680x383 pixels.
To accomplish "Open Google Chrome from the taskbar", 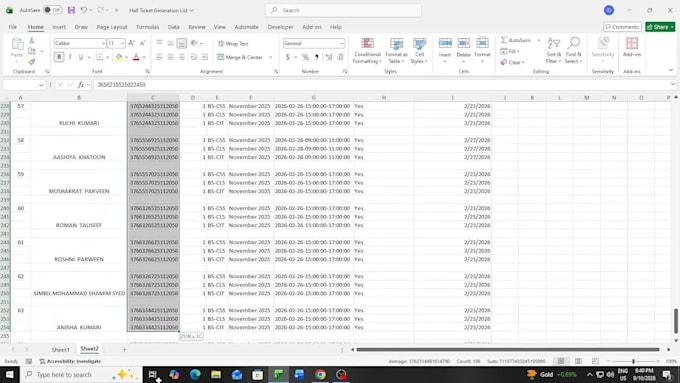I will click(320, 374).
